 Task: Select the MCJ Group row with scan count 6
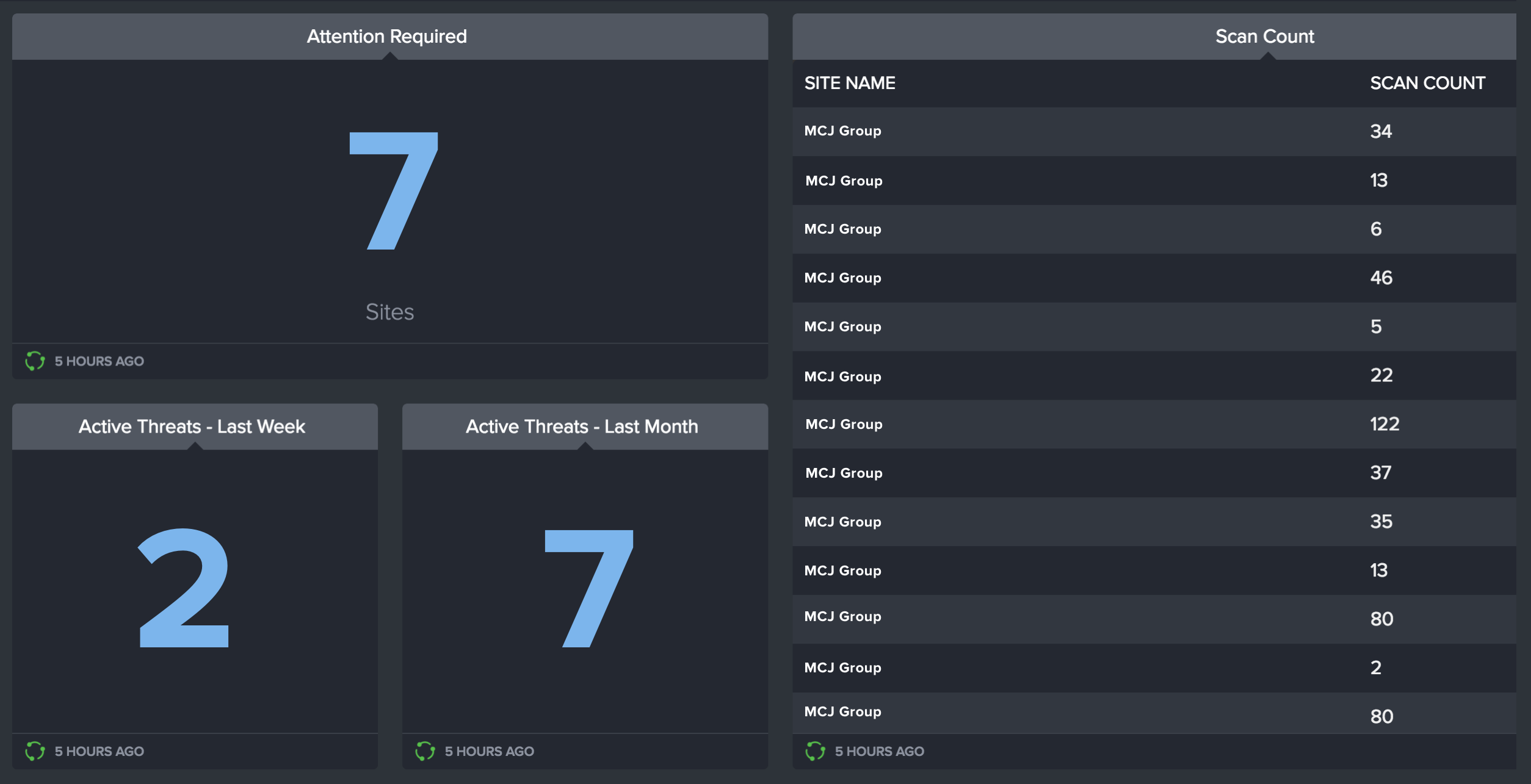[1154, 229]
